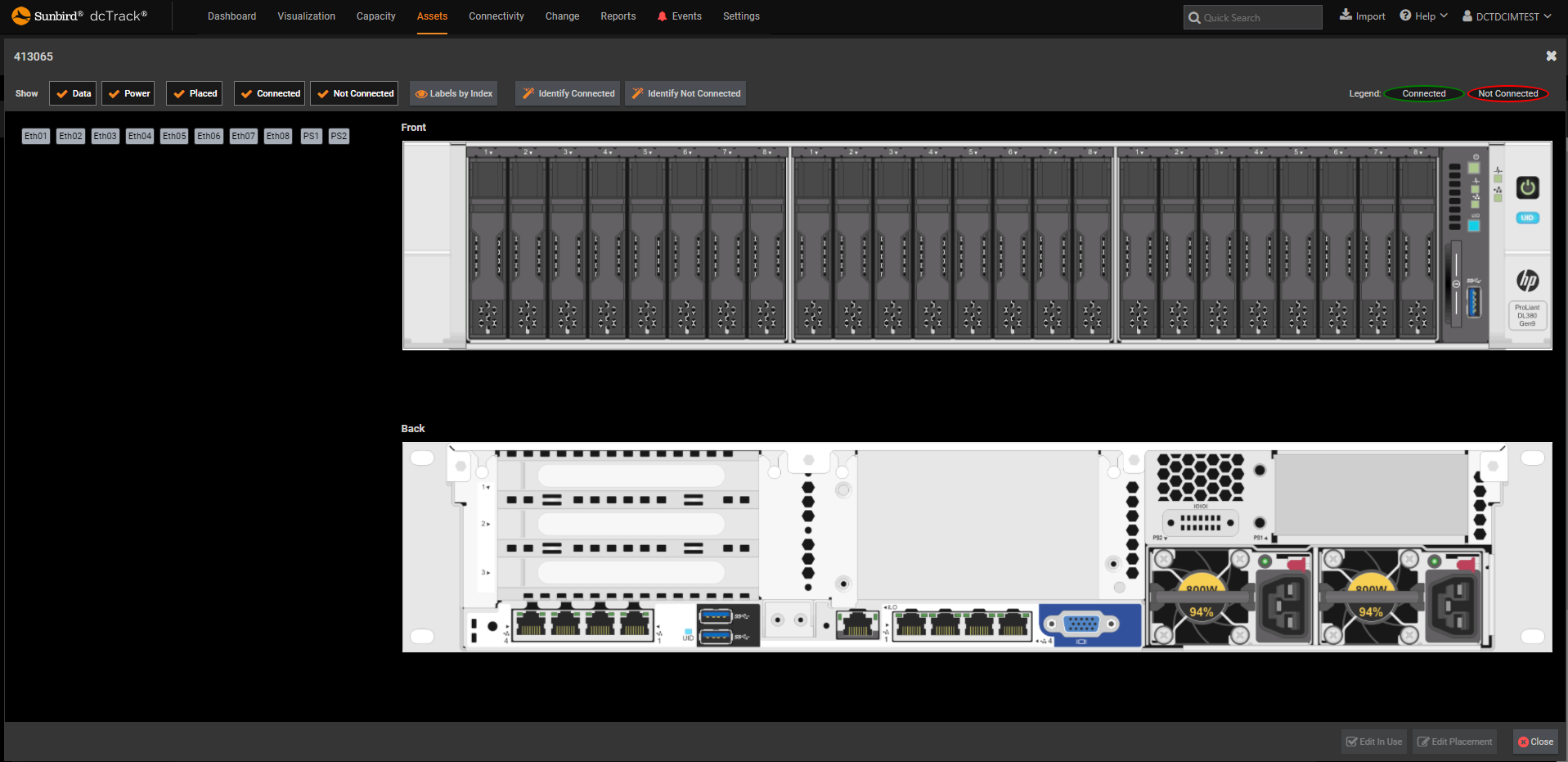The image size is (1568, 762).
Task: Click the blue VGA port on back
Action: (1081, 624)
